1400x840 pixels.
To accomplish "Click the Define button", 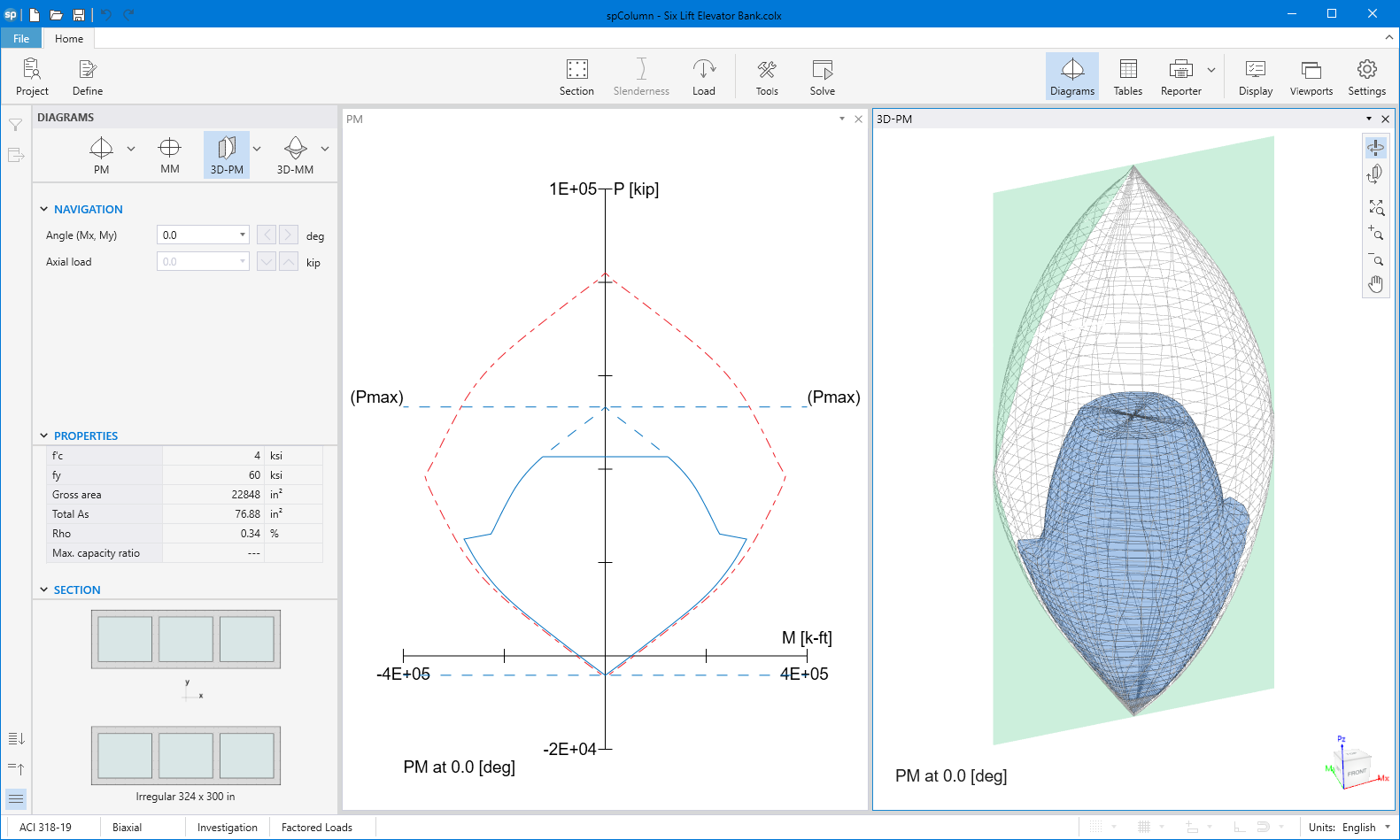I will (x=88, y=77).
